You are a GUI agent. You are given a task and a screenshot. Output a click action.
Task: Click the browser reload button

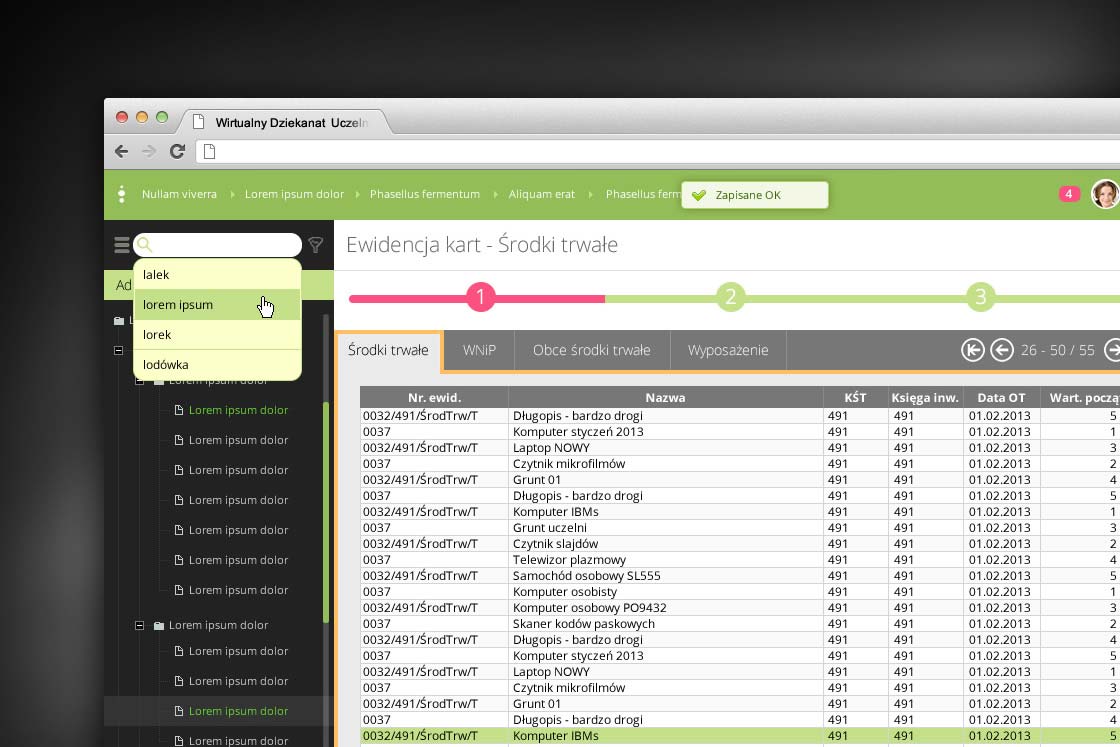pos(177,151)
